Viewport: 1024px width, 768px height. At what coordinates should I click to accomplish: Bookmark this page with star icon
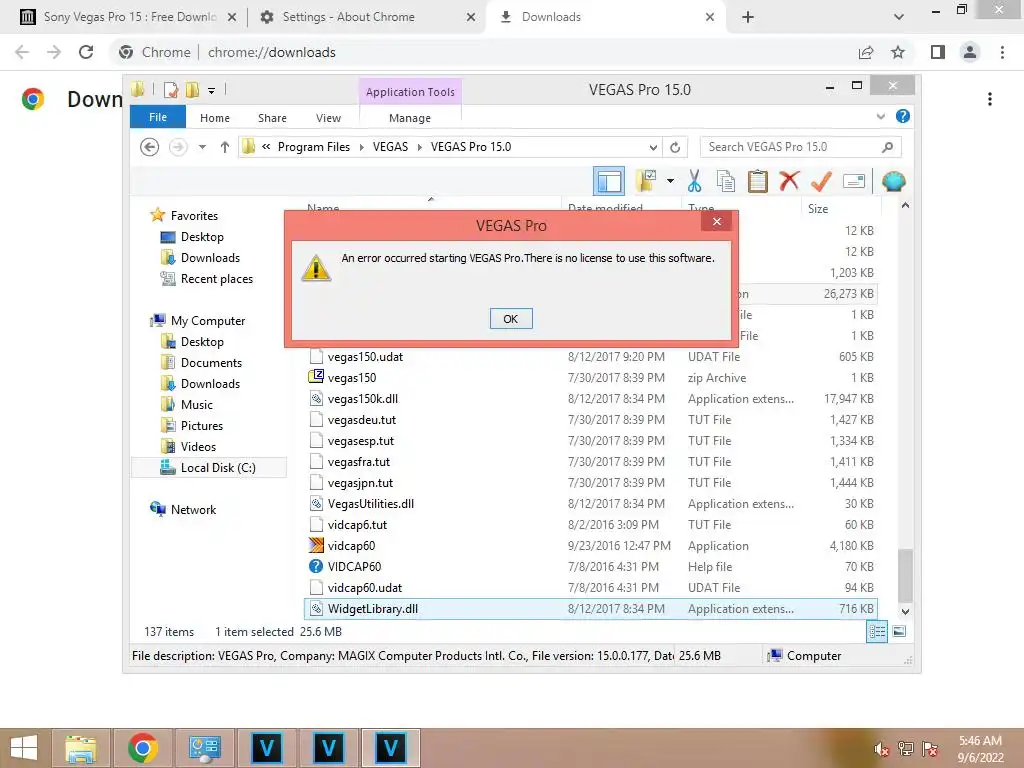898,52
